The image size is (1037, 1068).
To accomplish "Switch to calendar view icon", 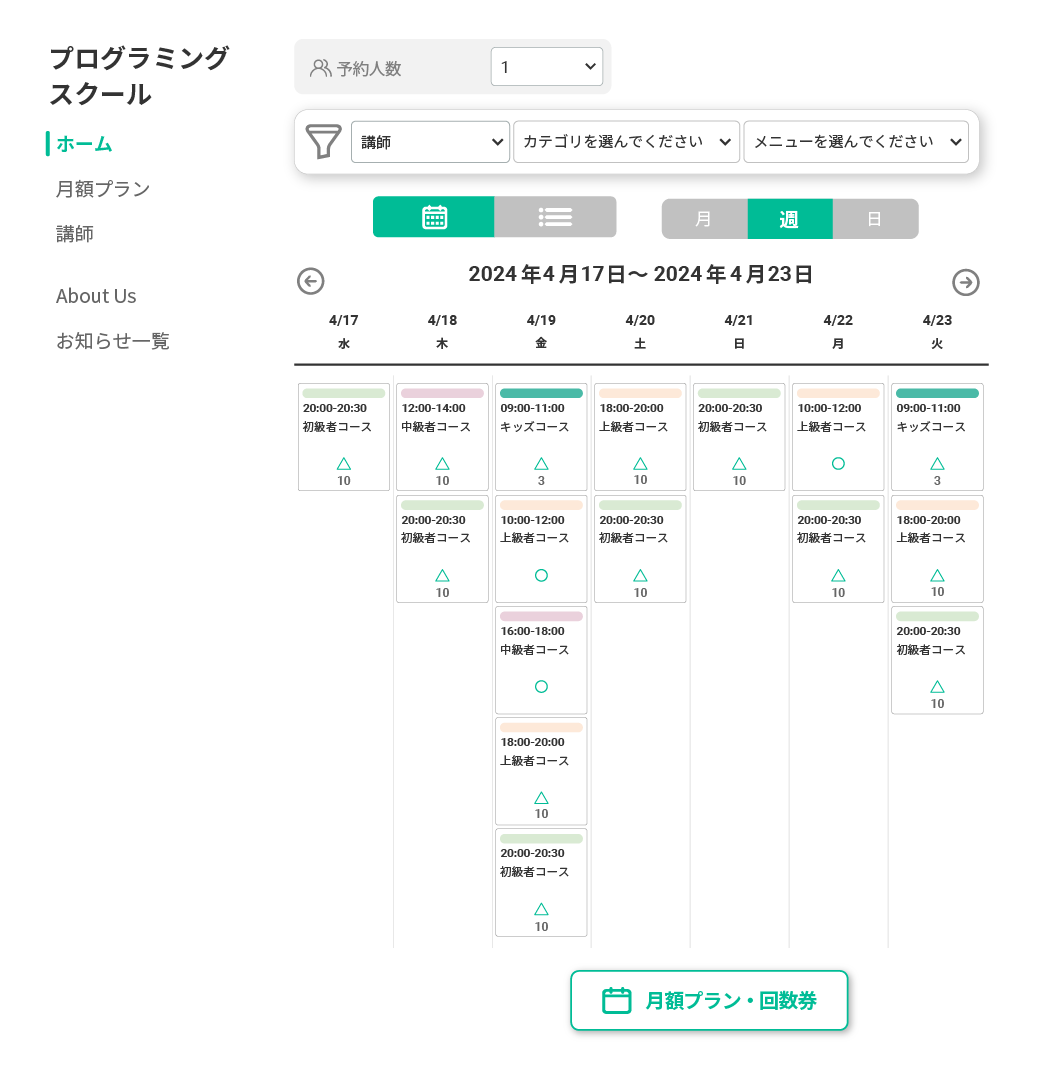I will tap(434, 217).
